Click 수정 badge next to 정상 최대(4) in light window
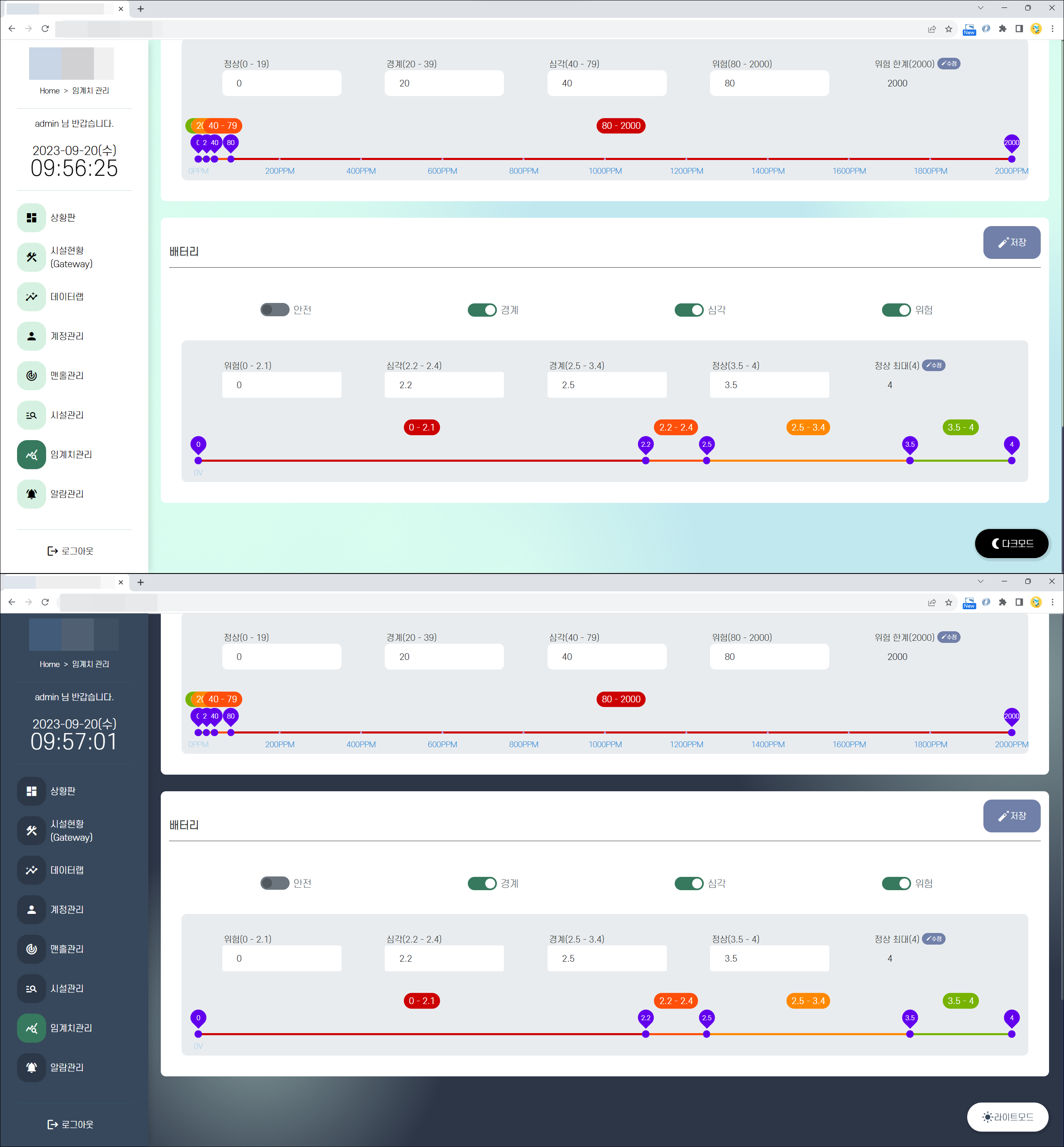The width and height of the screenshot is (1064, 1147). [933, 366]
